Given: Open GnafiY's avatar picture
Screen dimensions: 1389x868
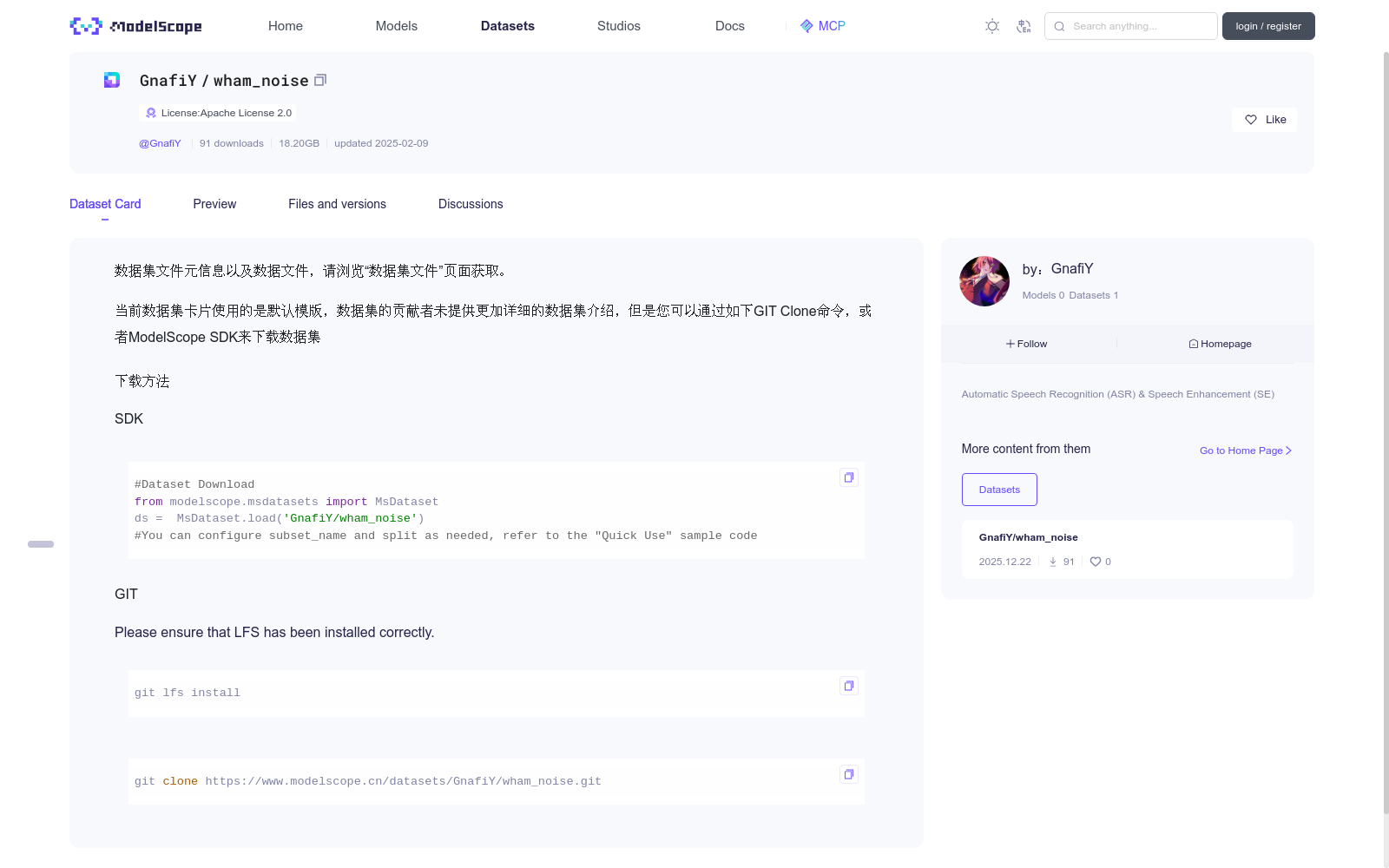Looking at the screenshot, I should pyautogui.click(x=984, y=281).
